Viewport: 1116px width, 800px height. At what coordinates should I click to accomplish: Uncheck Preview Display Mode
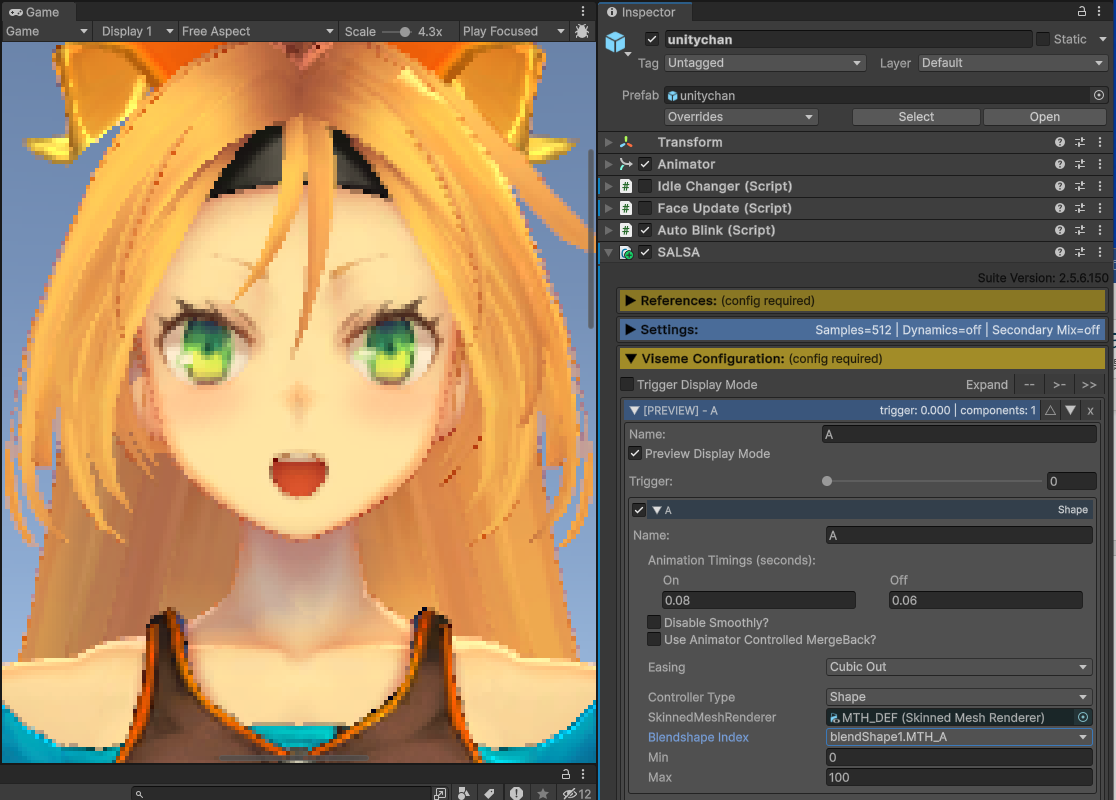(635, 453)
